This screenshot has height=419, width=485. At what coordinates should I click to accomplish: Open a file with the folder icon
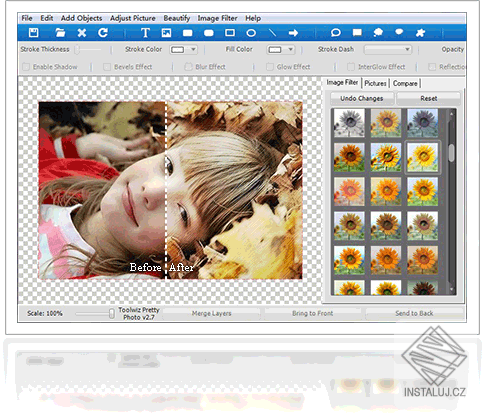tap(60, 33)
